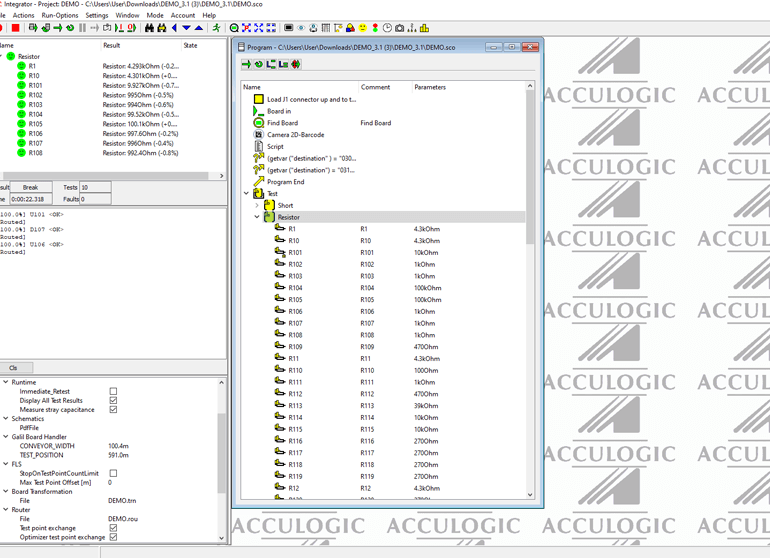Open the Help menu

tap(209, 15)
